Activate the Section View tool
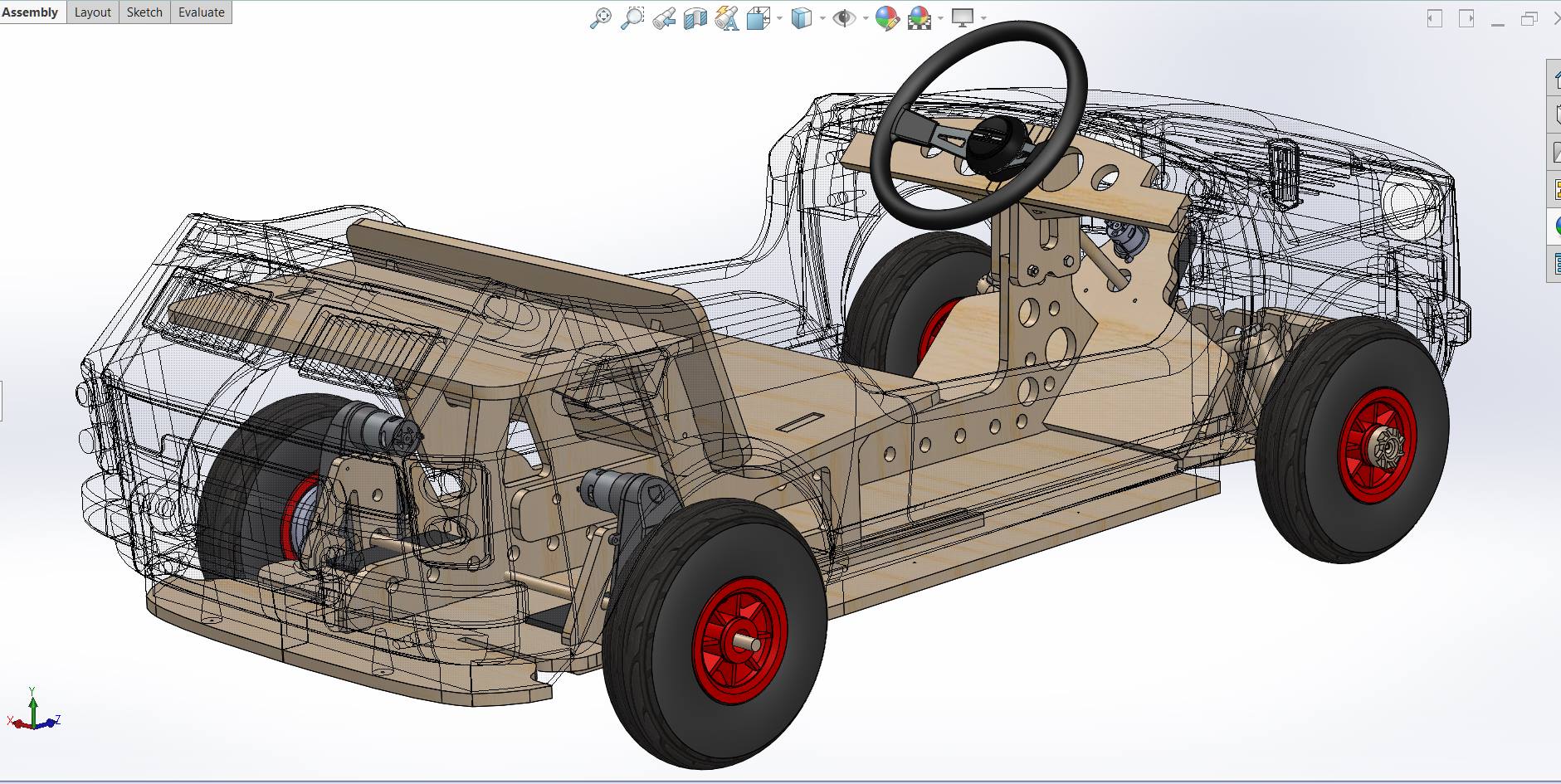Viewport: 1561px width, 784px height. (x=695, y=18)
